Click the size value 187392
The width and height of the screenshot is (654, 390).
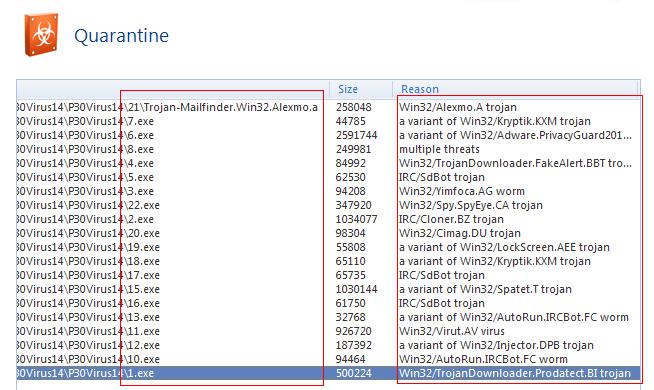tap(353, 345)
